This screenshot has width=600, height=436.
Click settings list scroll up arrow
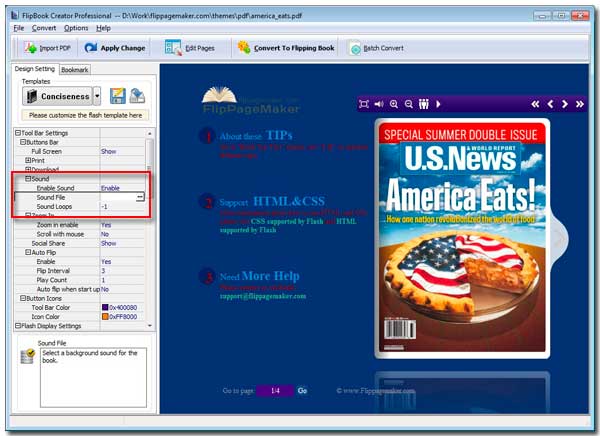[150, 133]
